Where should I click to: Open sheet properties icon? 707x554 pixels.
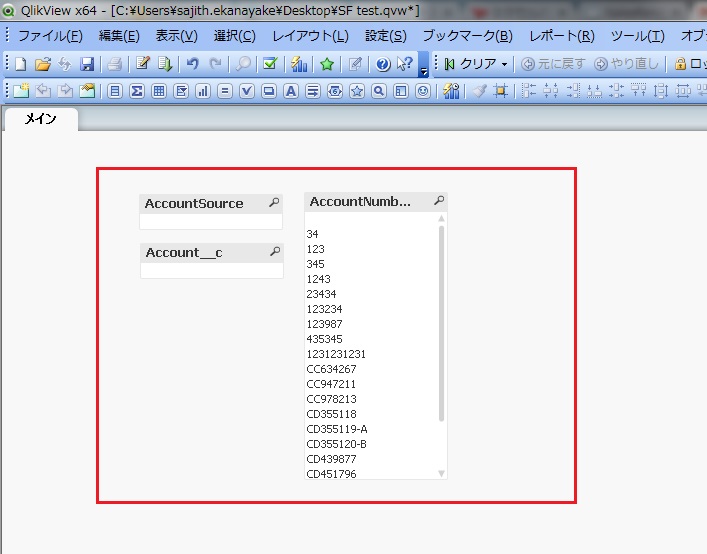click(87, 91)
